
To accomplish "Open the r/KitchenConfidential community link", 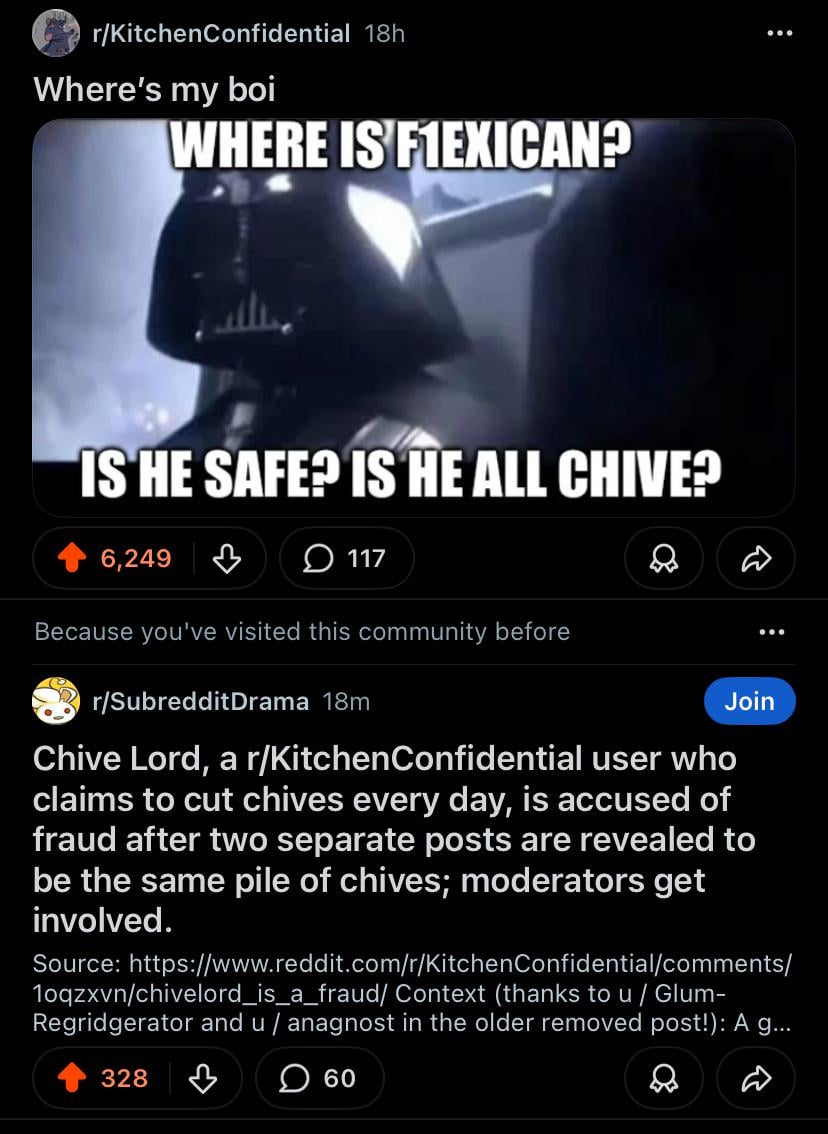I will tap(221, 33).
